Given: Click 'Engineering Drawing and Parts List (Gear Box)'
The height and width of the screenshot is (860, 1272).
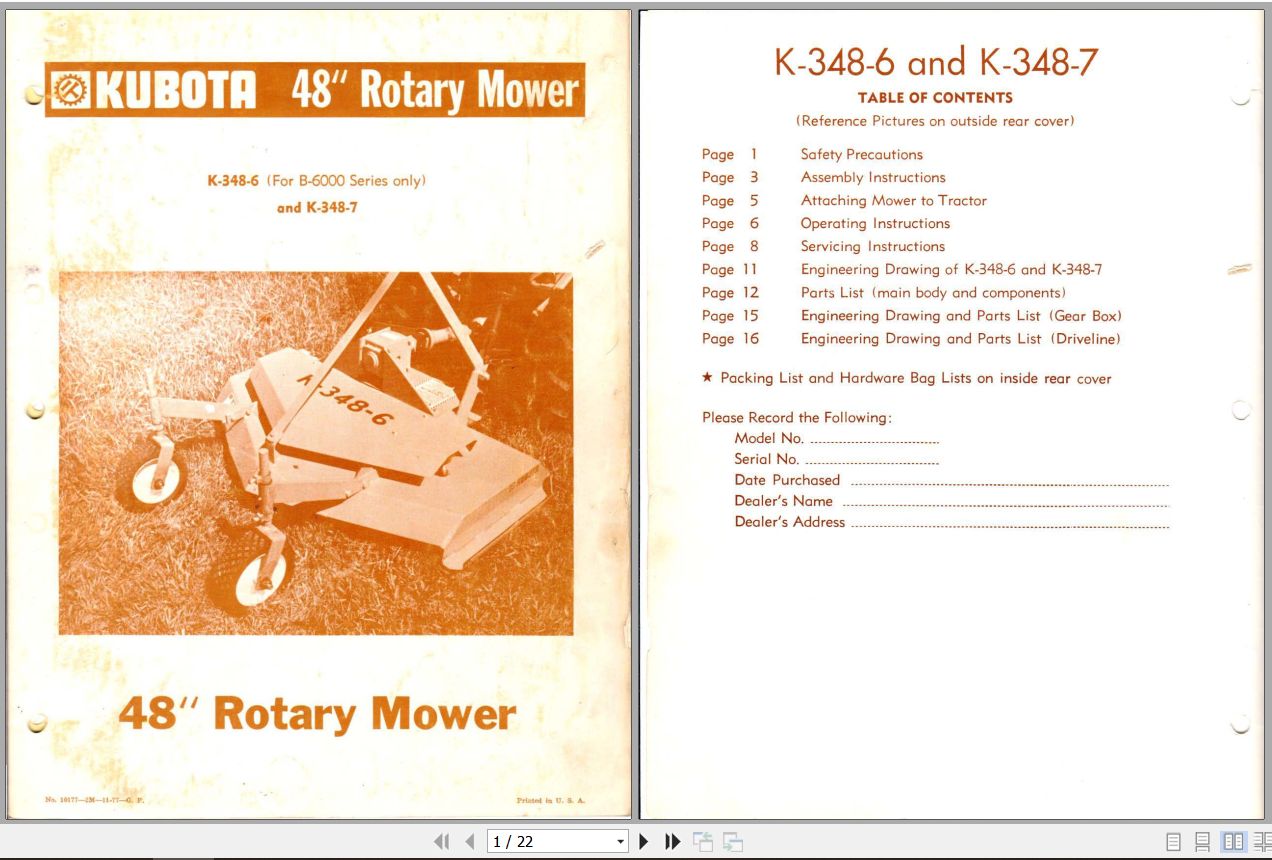Looking at the screenshot, I should 961,315.
